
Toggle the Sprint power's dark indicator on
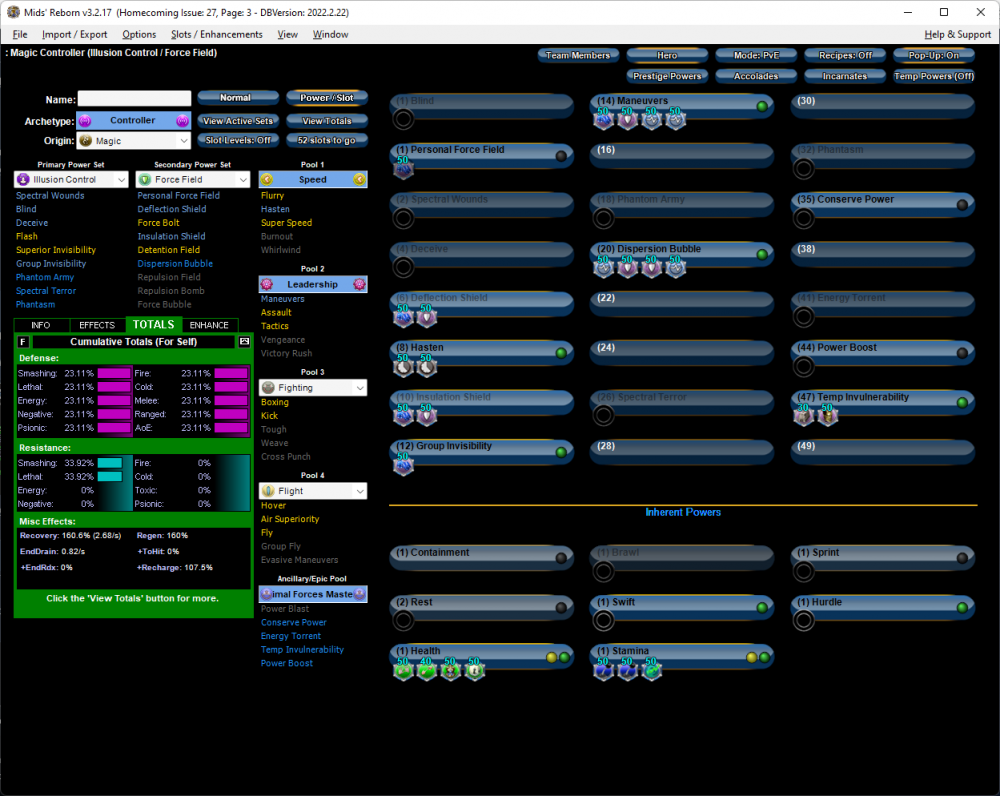coord(962,557)
